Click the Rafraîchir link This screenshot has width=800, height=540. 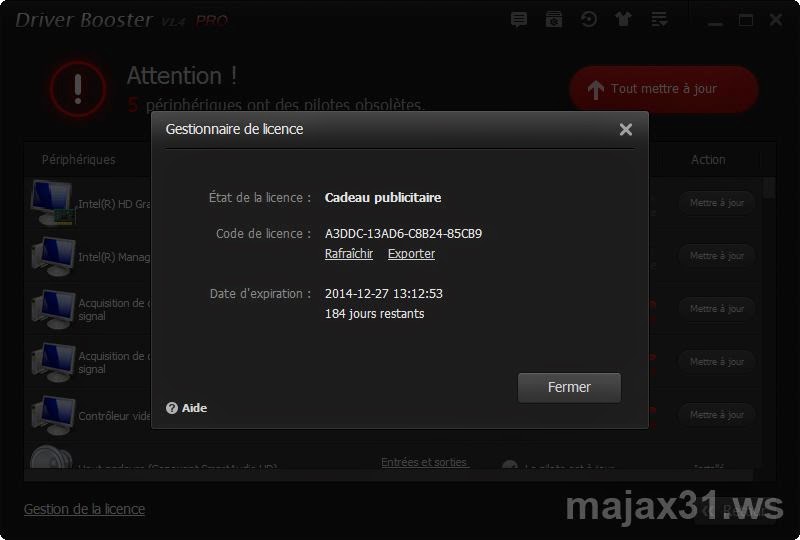point(349,254)
